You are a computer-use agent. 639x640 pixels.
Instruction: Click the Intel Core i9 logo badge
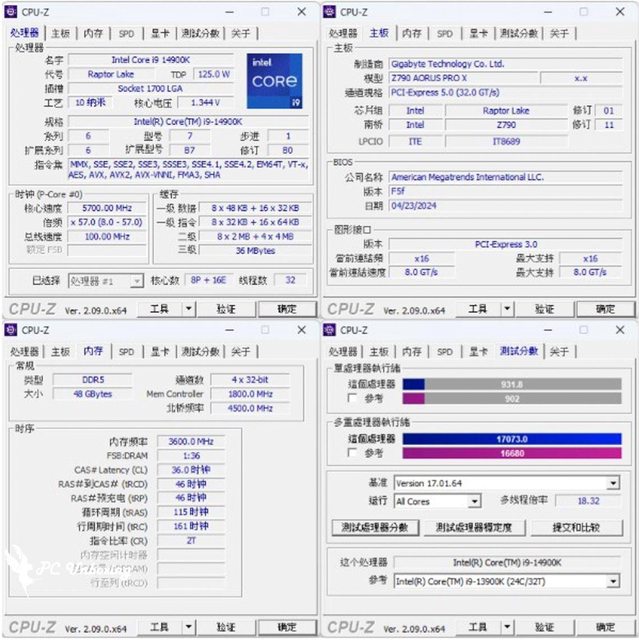(273, 82)
